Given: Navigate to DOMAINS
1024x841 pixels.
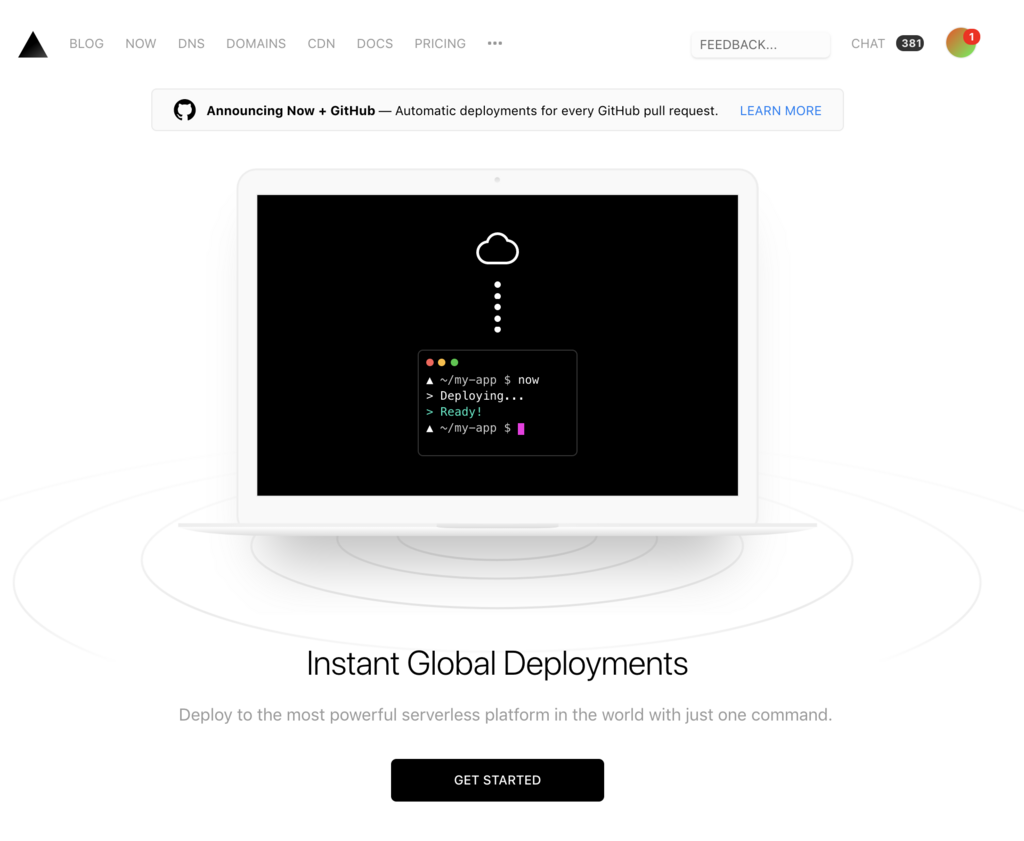Looking at the screenshot, I should tap(256, 44).
